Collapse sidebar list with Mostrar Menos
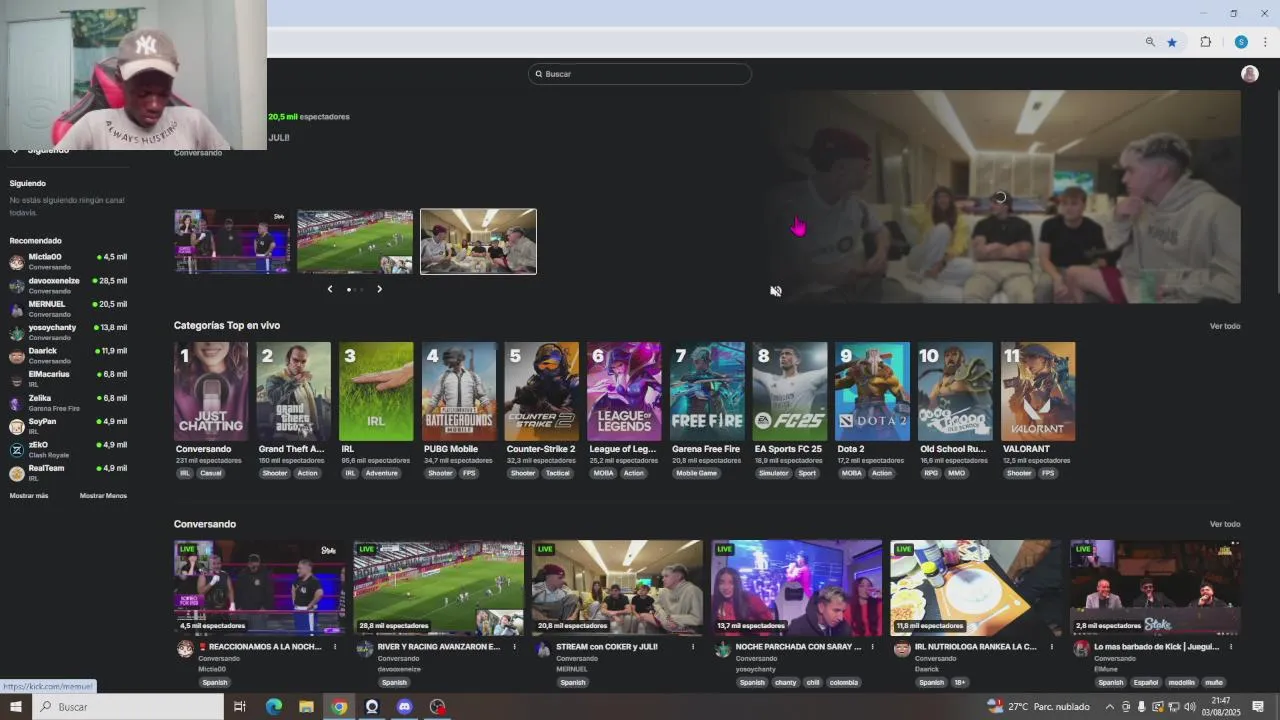1280x720 pixels. coord(103,496)
